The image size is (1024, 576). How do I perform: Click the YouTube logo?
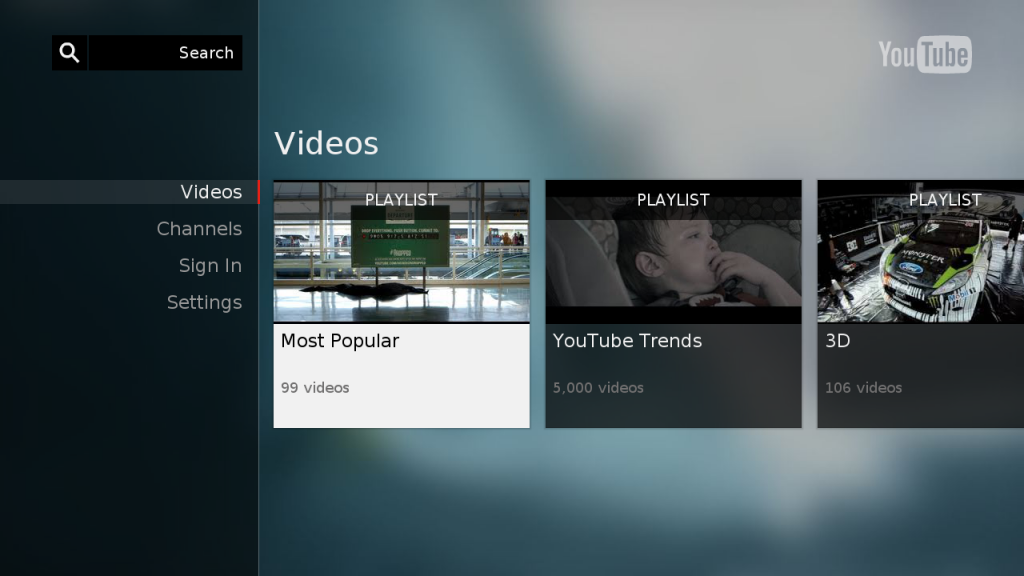(924, 55)
